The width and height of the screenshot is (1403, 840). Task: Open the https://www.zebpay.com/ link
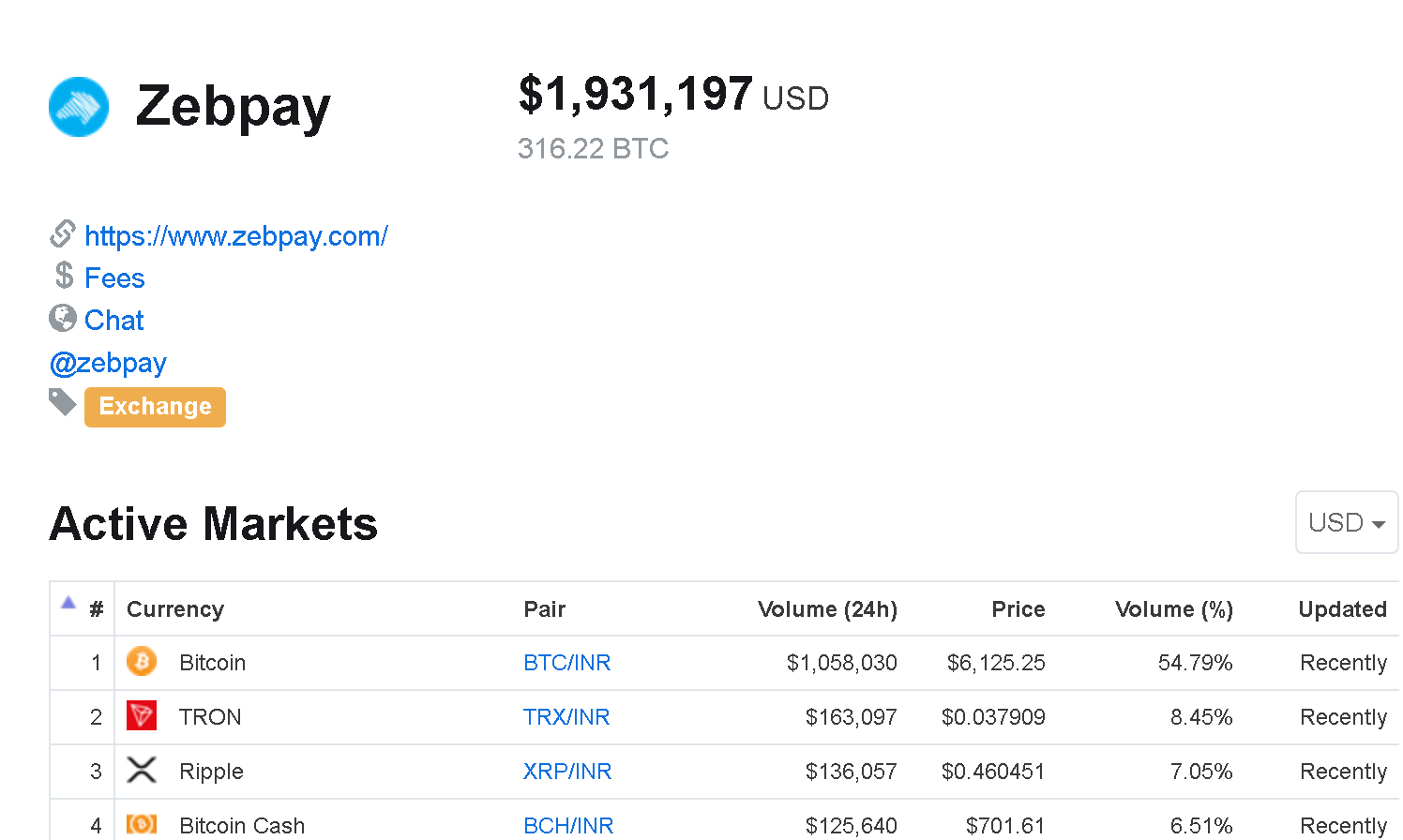point(236,236)
